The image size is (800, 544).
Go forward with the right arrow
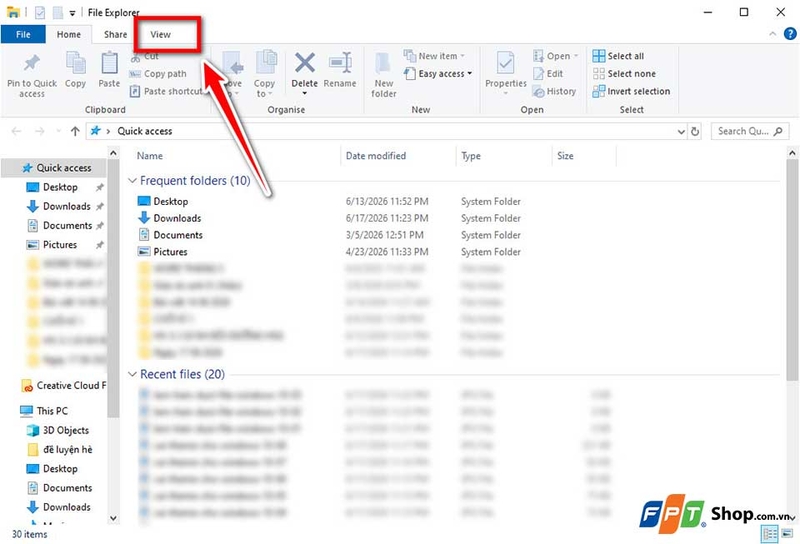click(39, 131)
